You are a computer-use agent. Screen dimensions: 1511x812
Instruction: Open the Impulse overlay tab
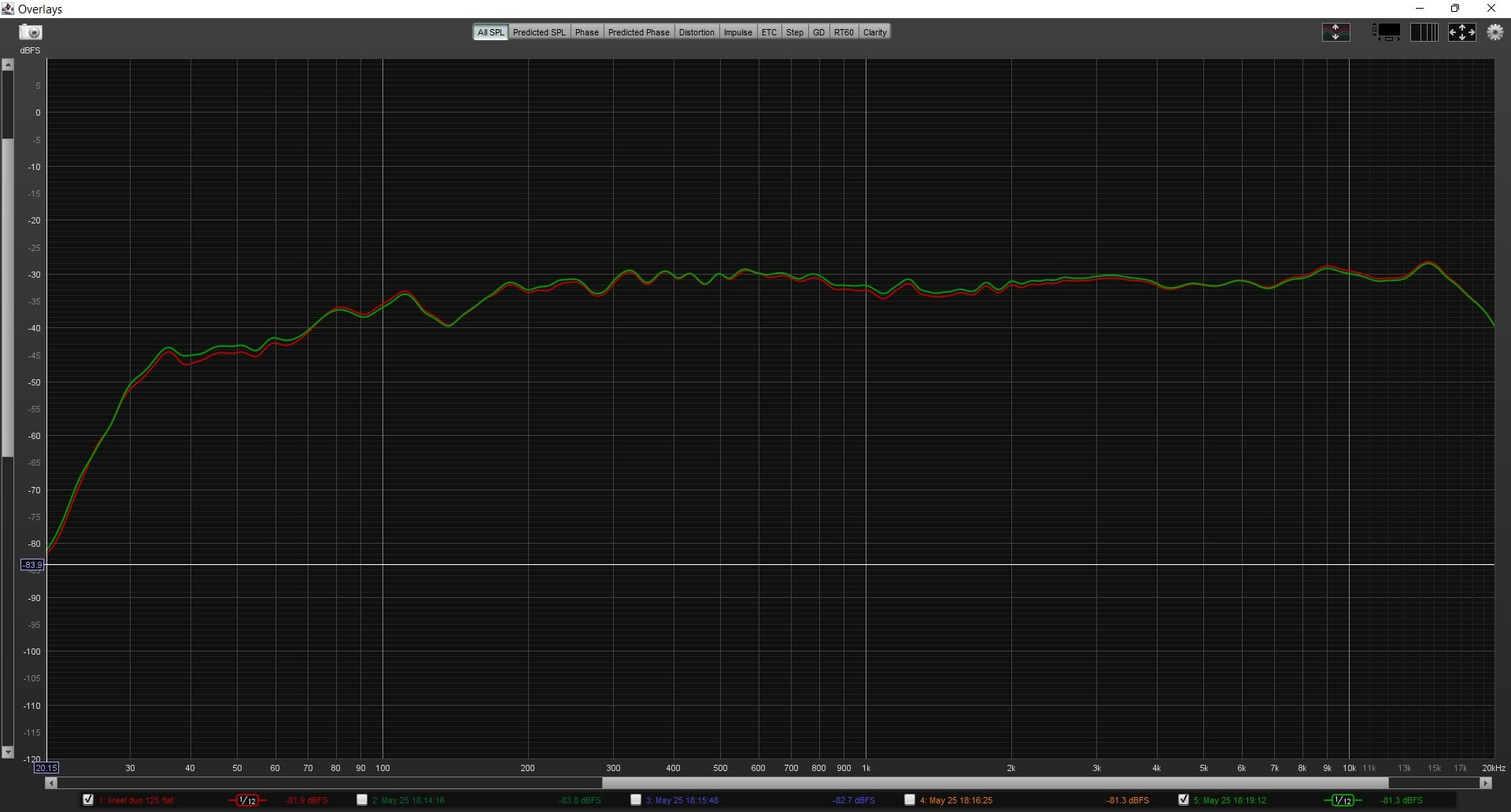(x=737, y=32)
